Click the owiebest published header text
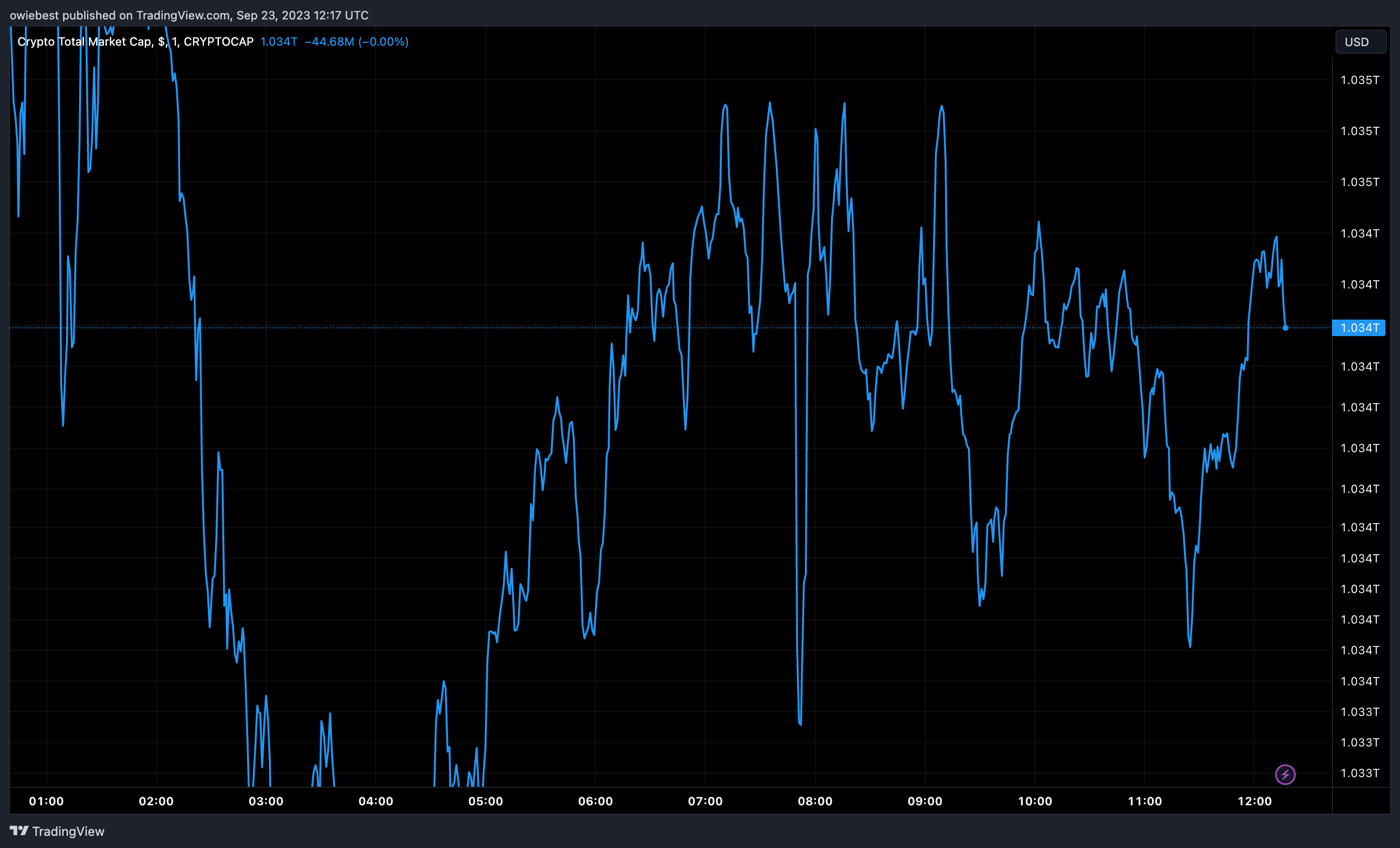 (189, 16)
